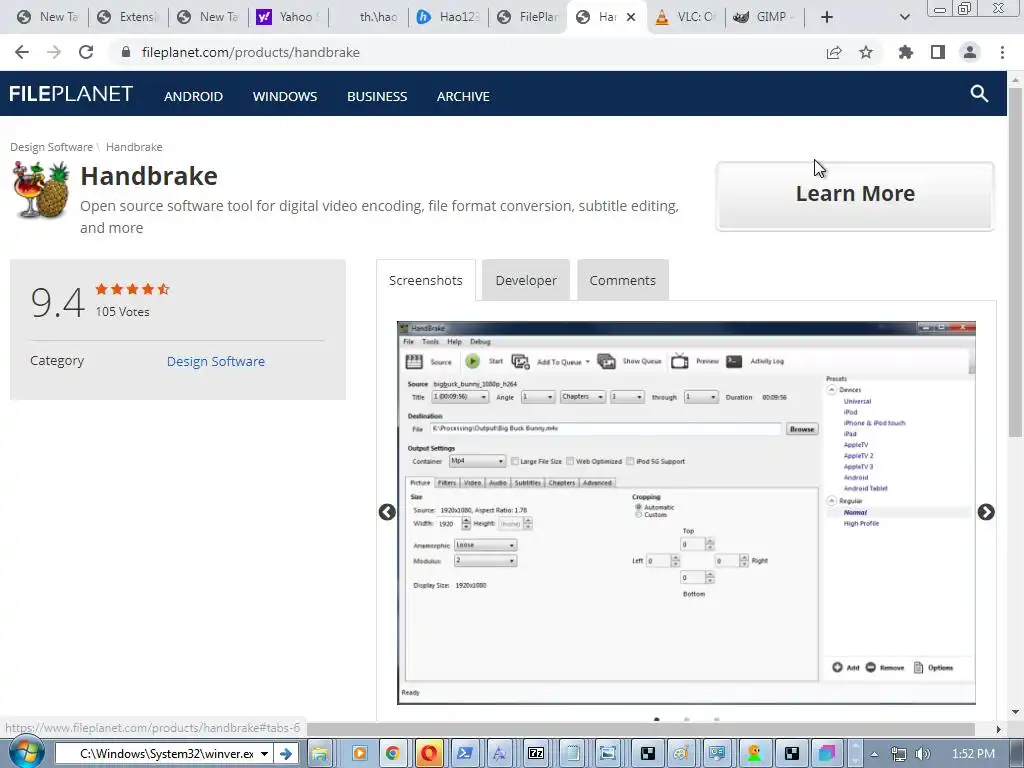The width and height of the screenshot is (1024, 768).
Task: Open a new browser tab
Action: click(827, 17)
